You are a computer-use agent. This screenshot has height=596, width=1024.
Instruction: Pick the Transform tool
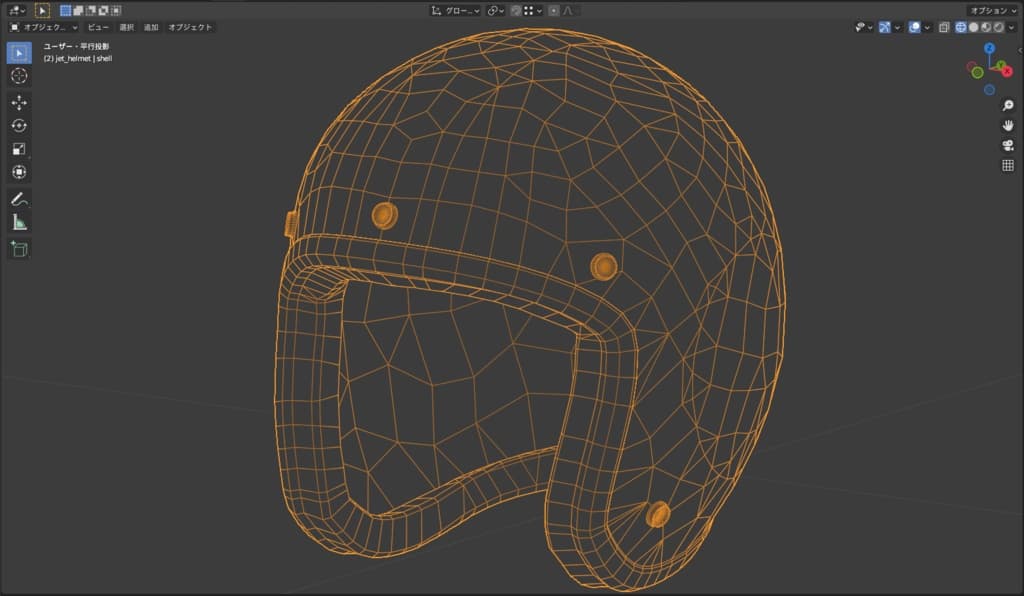coord(19,172)
